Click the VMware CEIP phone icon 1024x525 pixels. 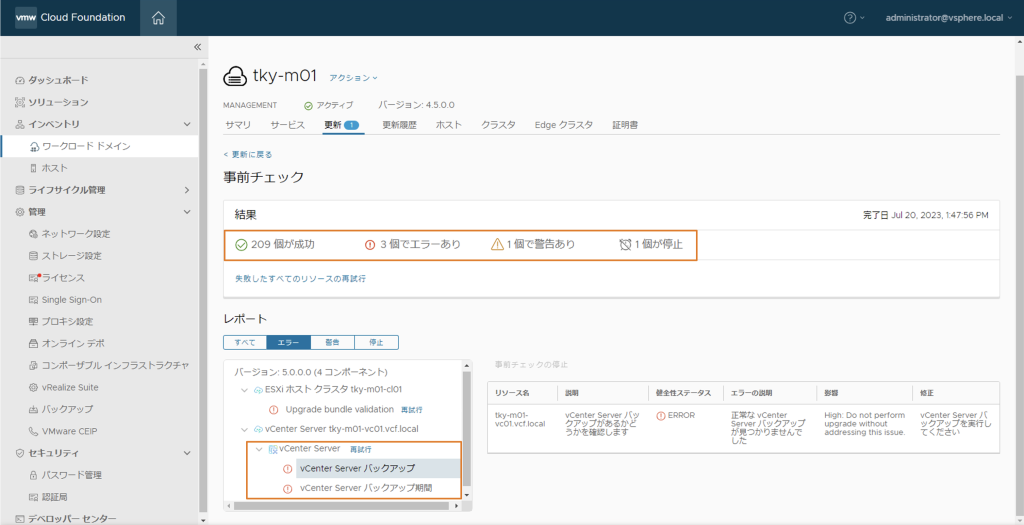click(x=33, y=432)
